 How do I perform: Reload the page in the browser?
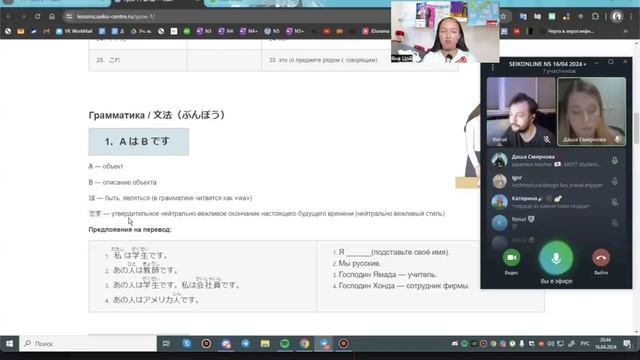point(38,16)
